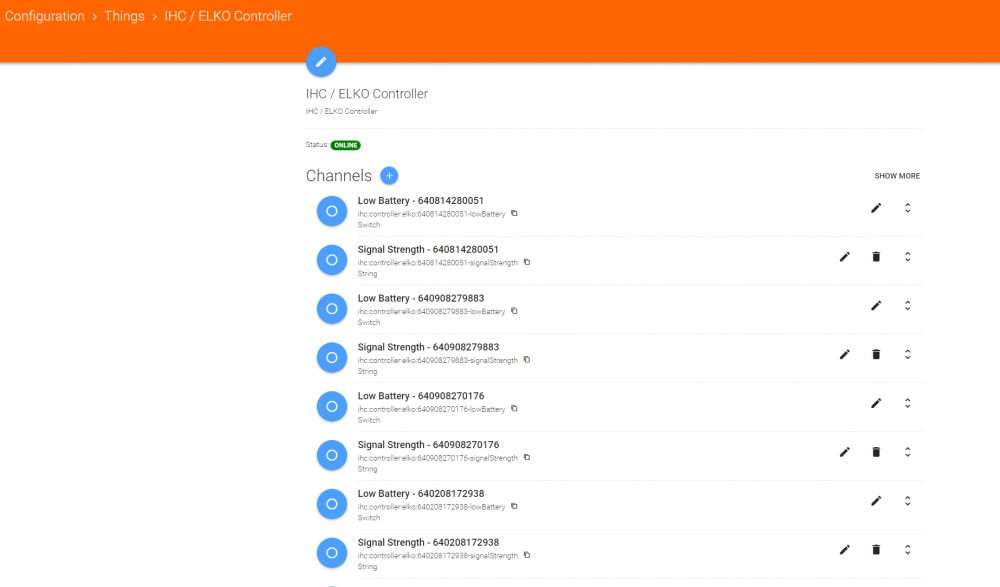
Task: Edit the Signal Strength - 640814280051 channel
Action: click(844, 256)
